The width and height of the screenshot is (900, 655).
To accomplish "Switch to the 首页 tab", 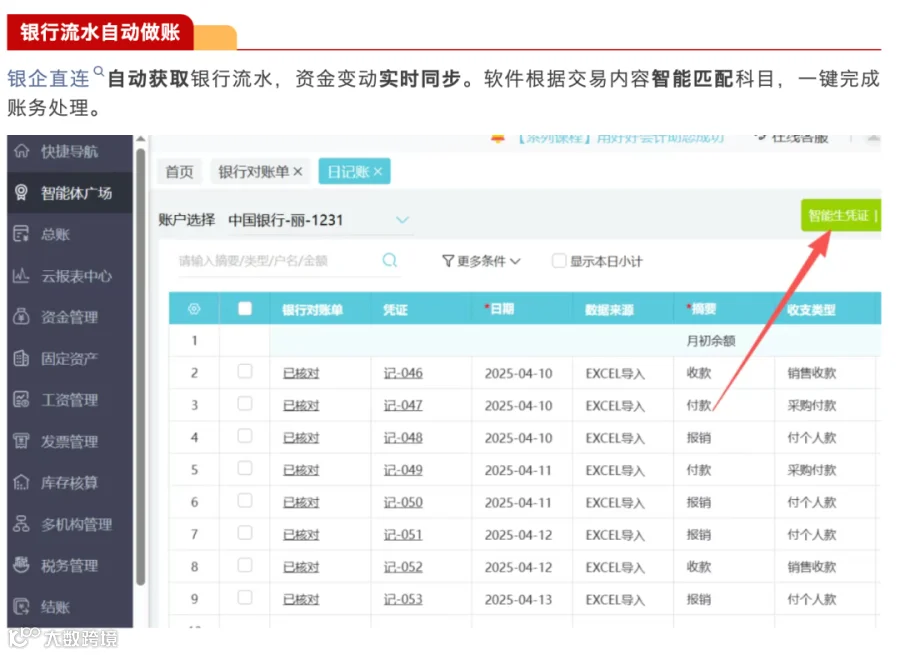I will pos(180,172).
